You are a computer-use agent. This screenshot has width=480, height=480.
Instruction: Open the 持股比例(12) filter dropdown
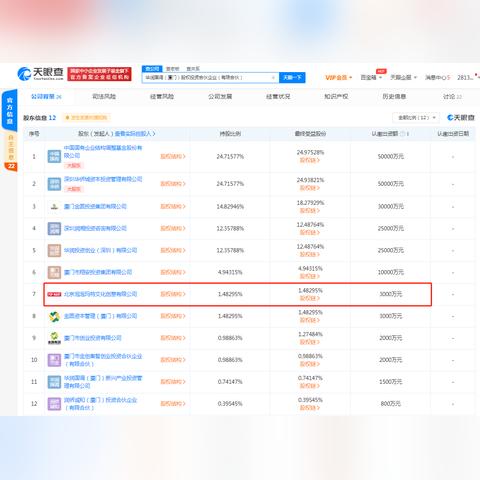click(x=416, y=118)
